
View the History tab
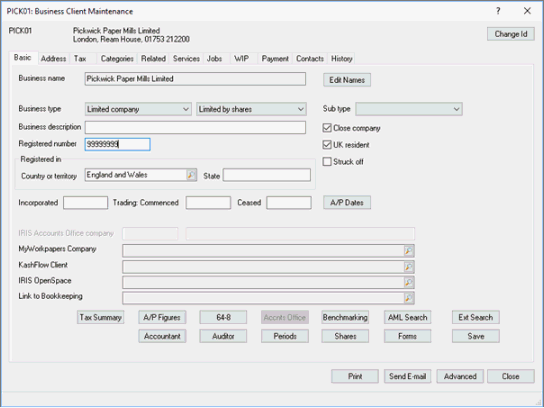point(342,59)
